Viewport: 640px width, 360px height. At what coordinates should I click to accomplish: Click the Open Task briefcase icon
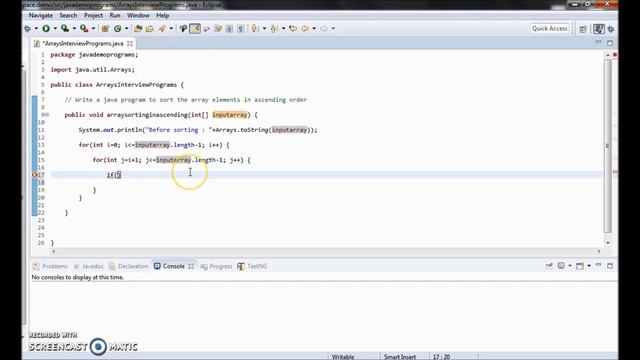point(149,29)
